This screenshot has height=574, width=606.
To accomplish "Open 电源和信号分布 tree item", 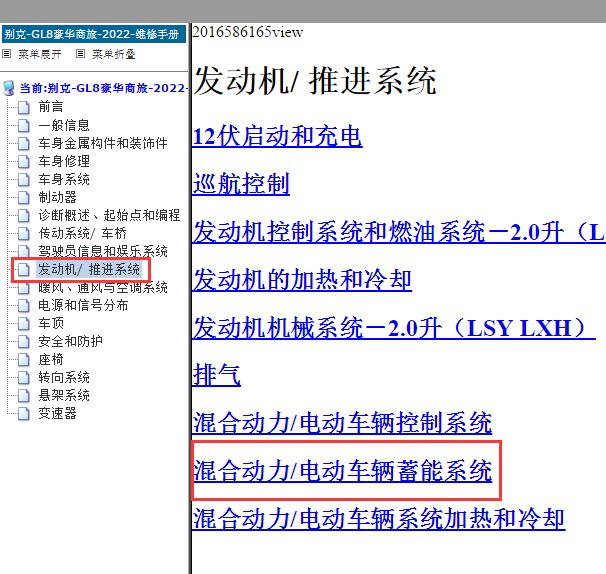I will point(83,305).
